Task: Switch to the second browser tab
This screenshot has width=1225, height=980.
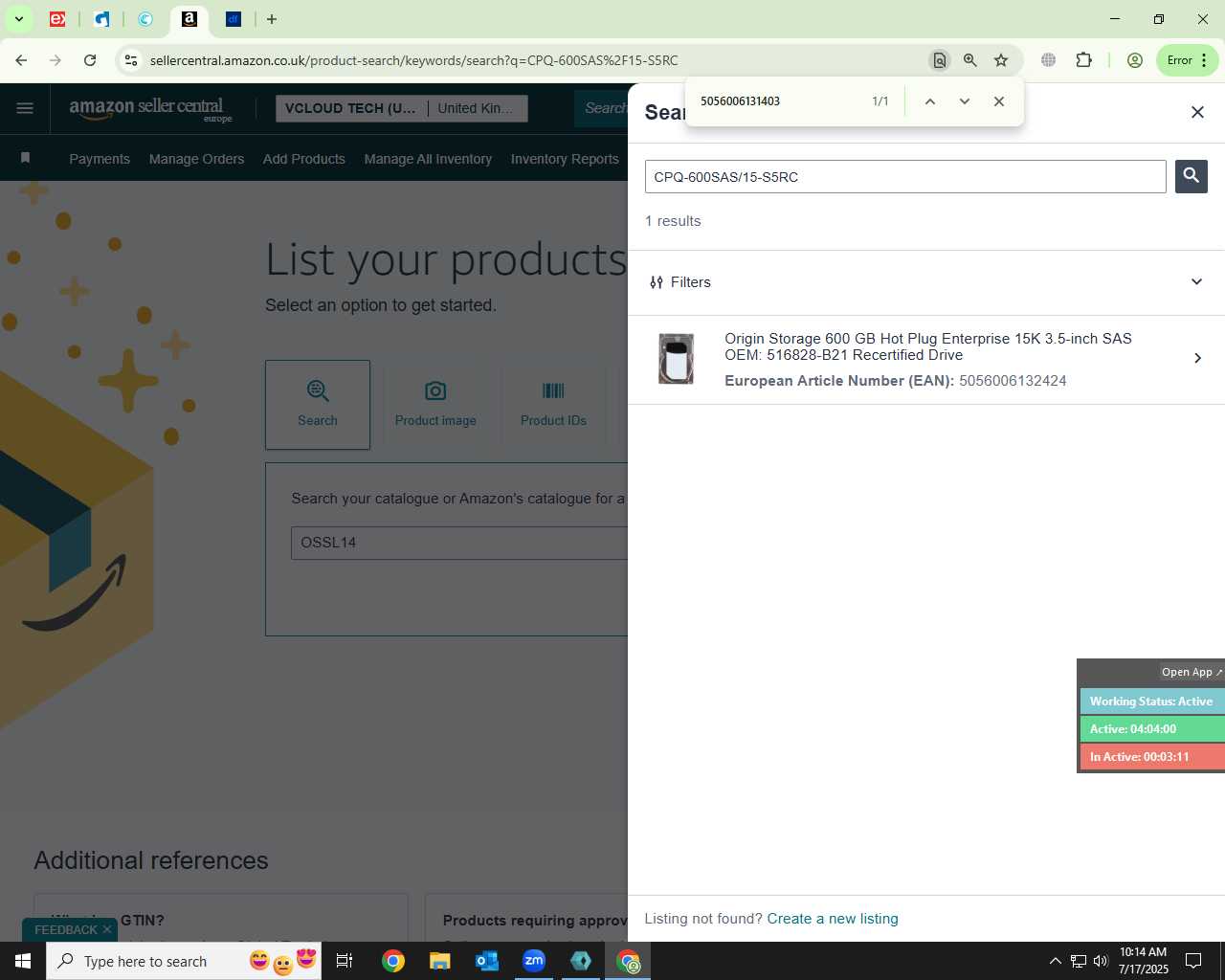Action: [101, 19]
